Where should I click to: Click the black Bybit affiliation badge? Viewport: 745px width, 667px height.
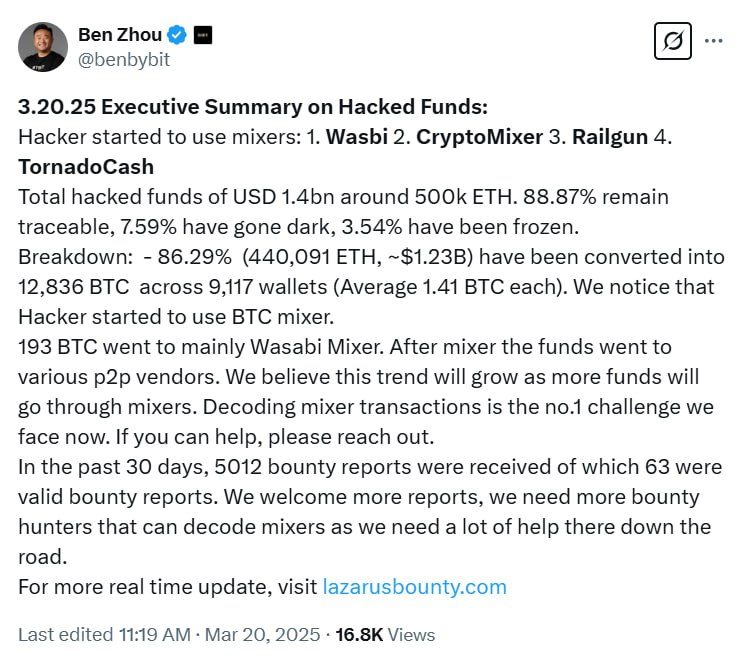point(203,35)
